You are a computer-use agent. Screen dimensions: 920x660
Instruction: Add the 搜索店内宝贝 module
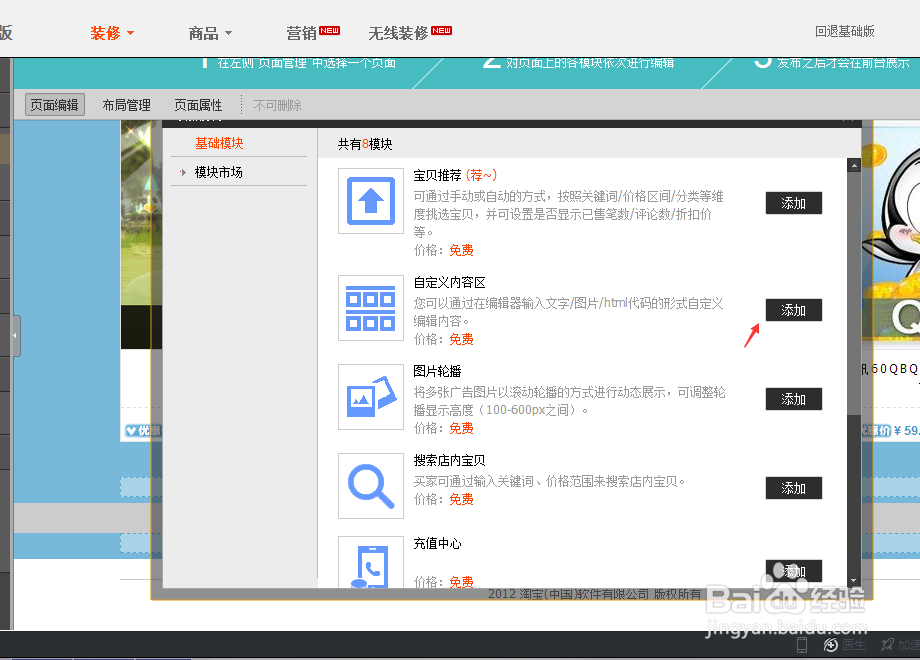point(793,488)
